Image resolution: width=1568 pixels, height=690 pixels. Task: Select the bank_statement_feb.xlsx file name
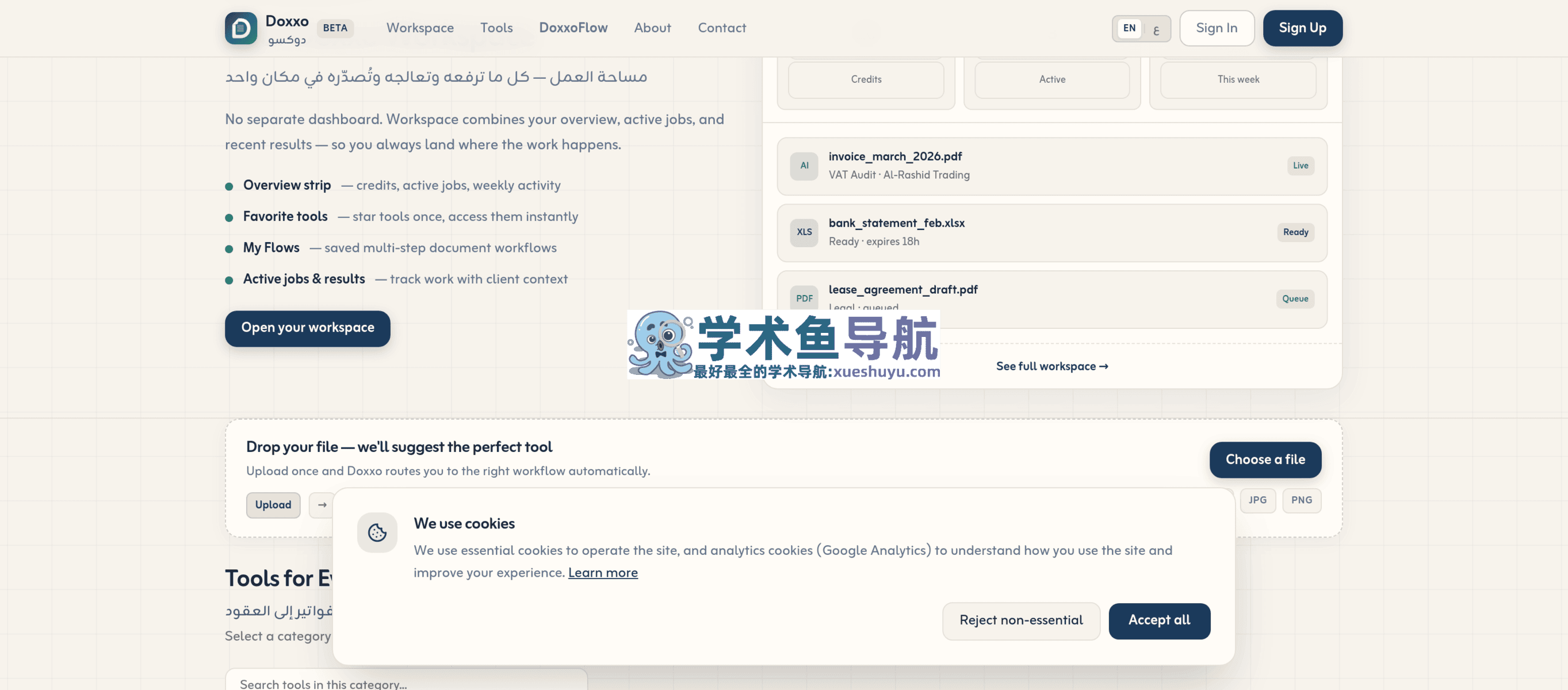point(896,223)
